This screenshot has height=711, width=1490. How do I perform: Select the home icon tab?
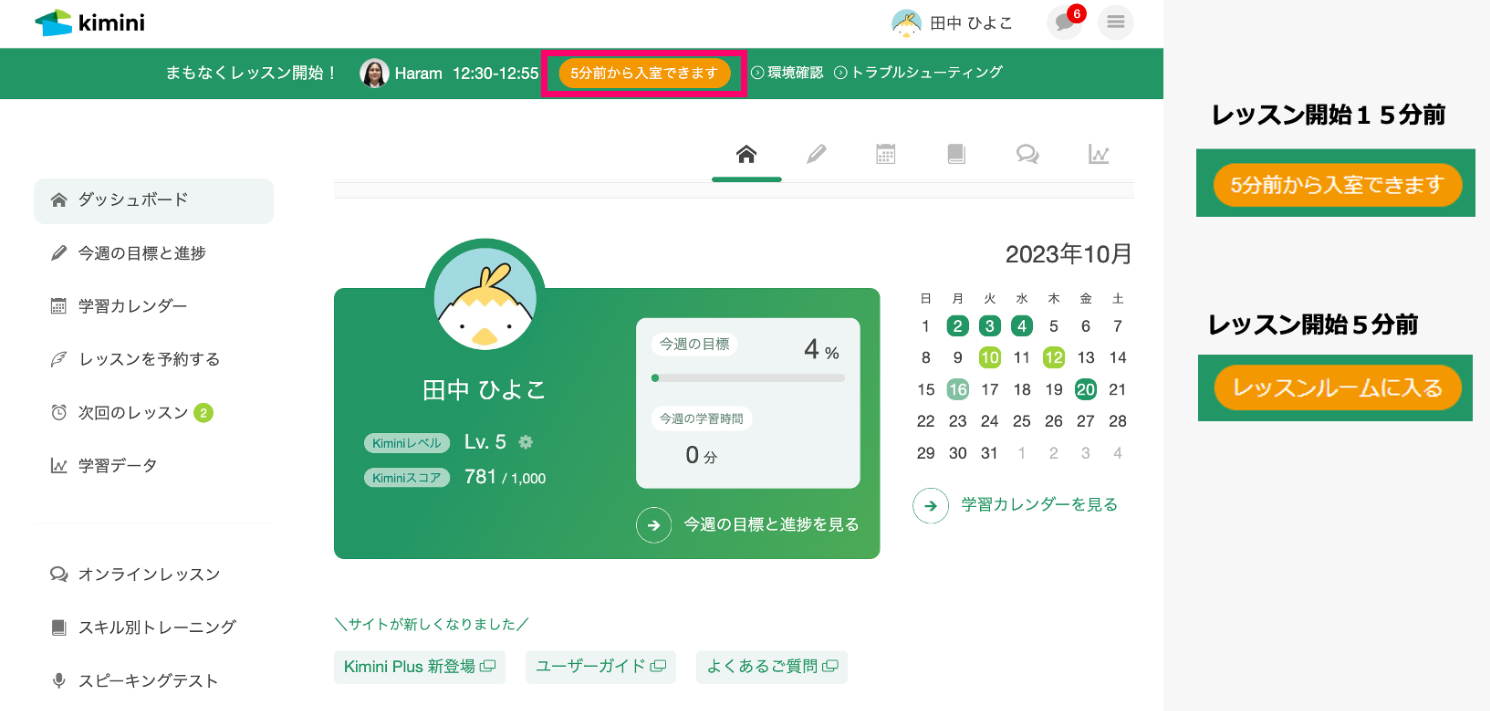coord(746,154)
